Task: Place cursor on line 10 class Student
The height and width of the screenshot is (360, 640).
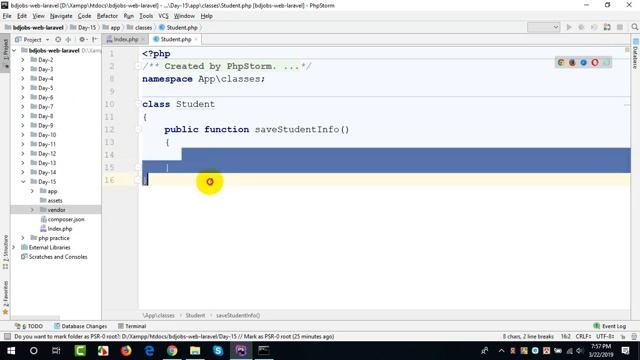Action: (178, 104)
